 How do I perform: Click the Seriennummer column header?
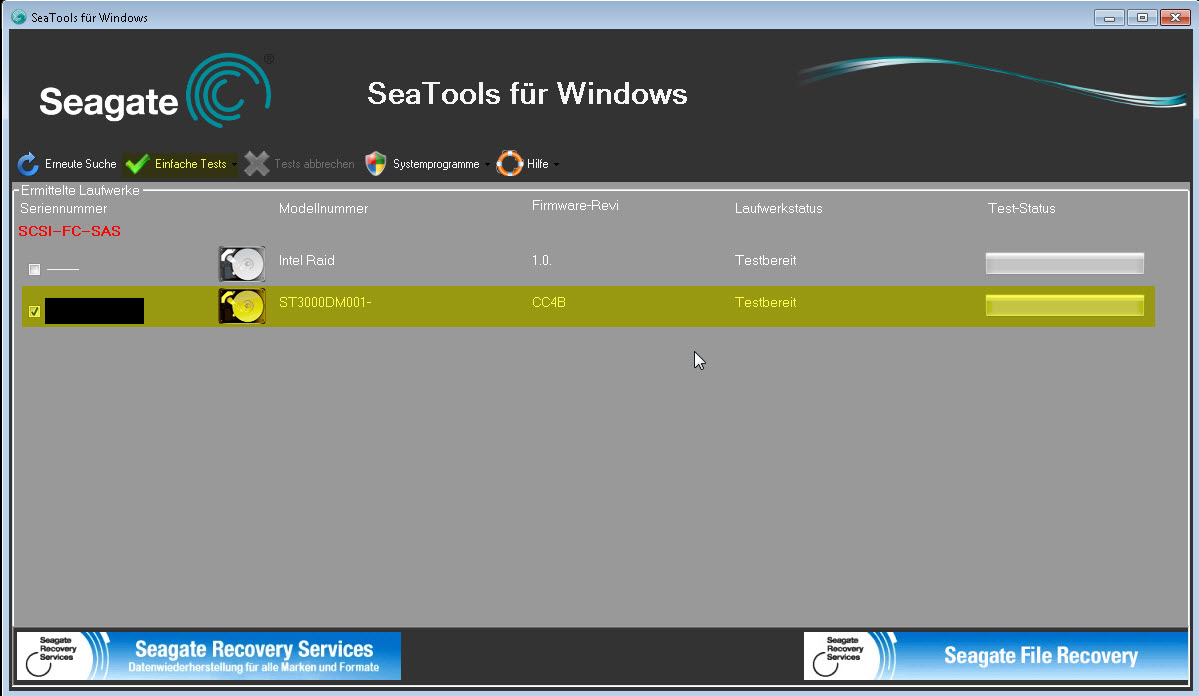[x=63, y=208]
